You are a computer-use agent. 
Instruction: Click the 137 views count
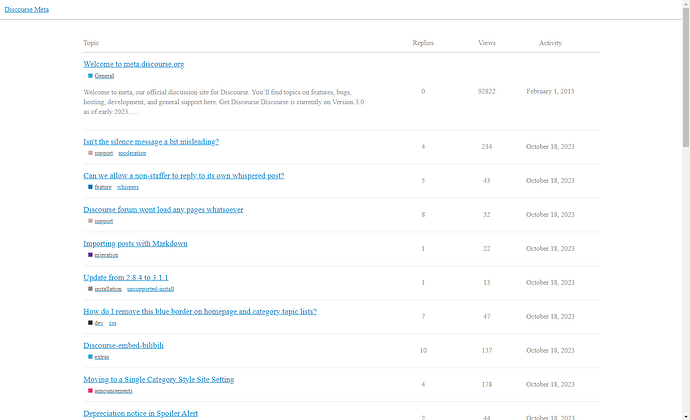click(x=487, y=350)
